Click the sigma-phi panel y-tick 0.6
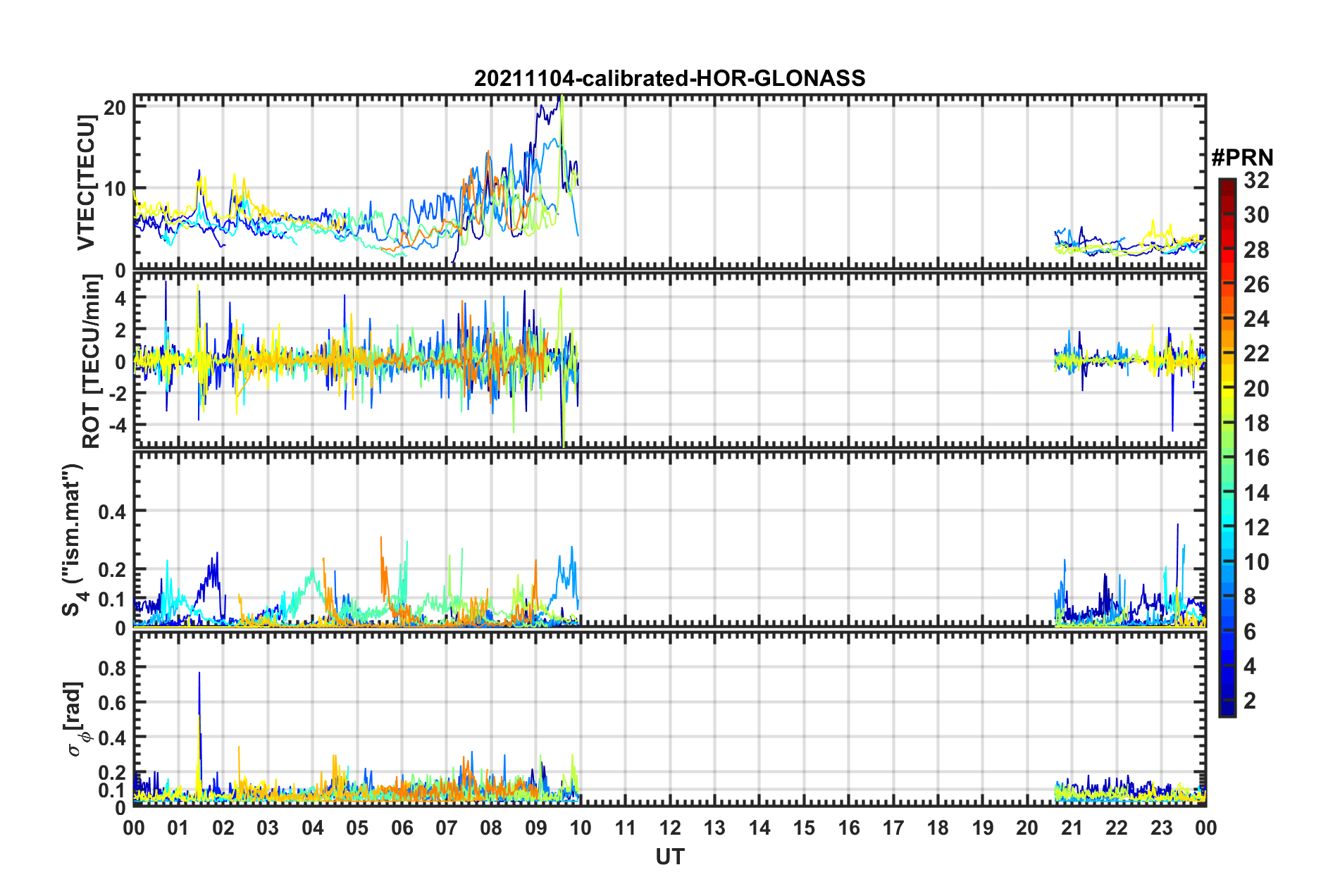Viewport: 1340px width, 896px height. [x=113, y=703]
